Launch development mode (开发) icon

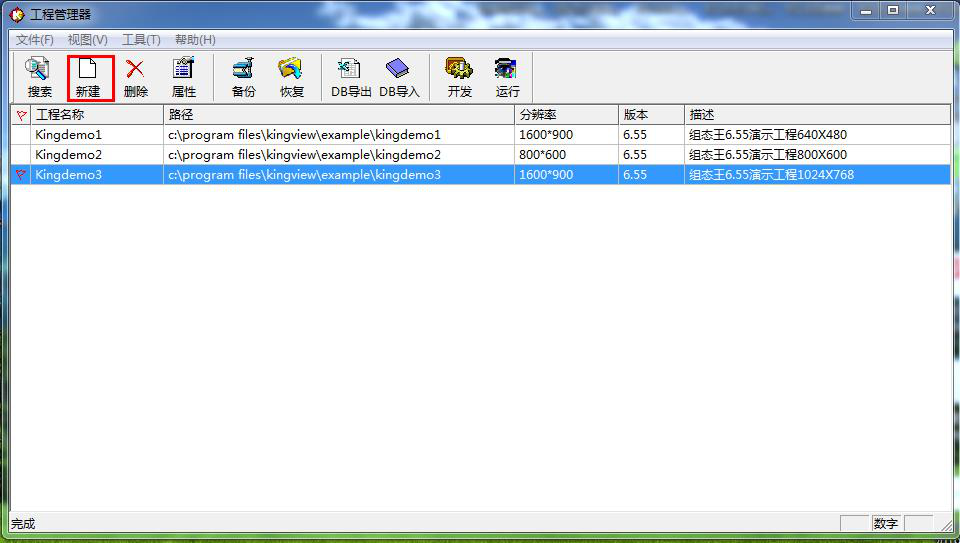tap(459, 77)
